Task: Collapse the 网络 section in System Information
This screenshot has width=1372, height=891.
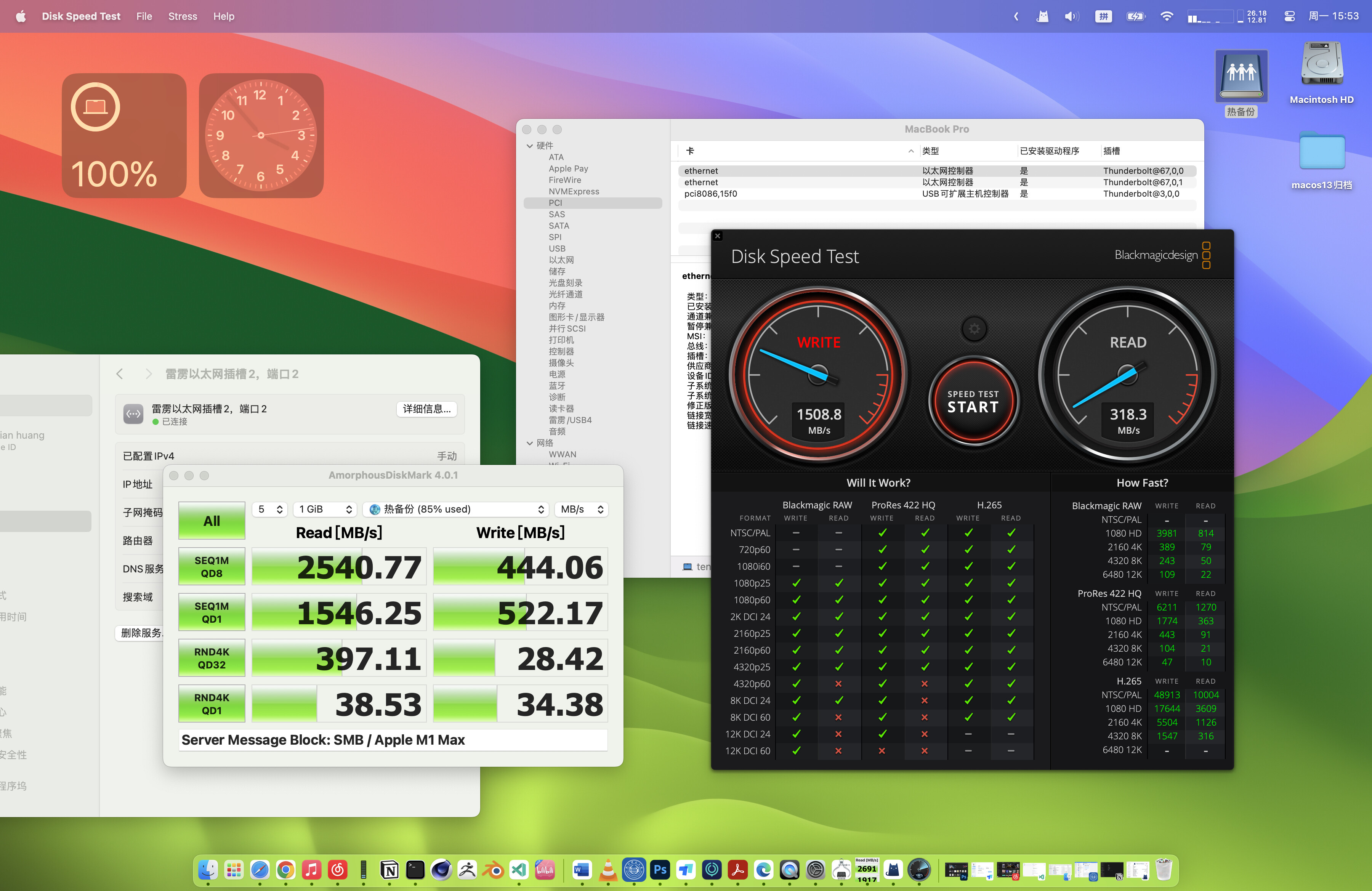Action: [530, 443]
